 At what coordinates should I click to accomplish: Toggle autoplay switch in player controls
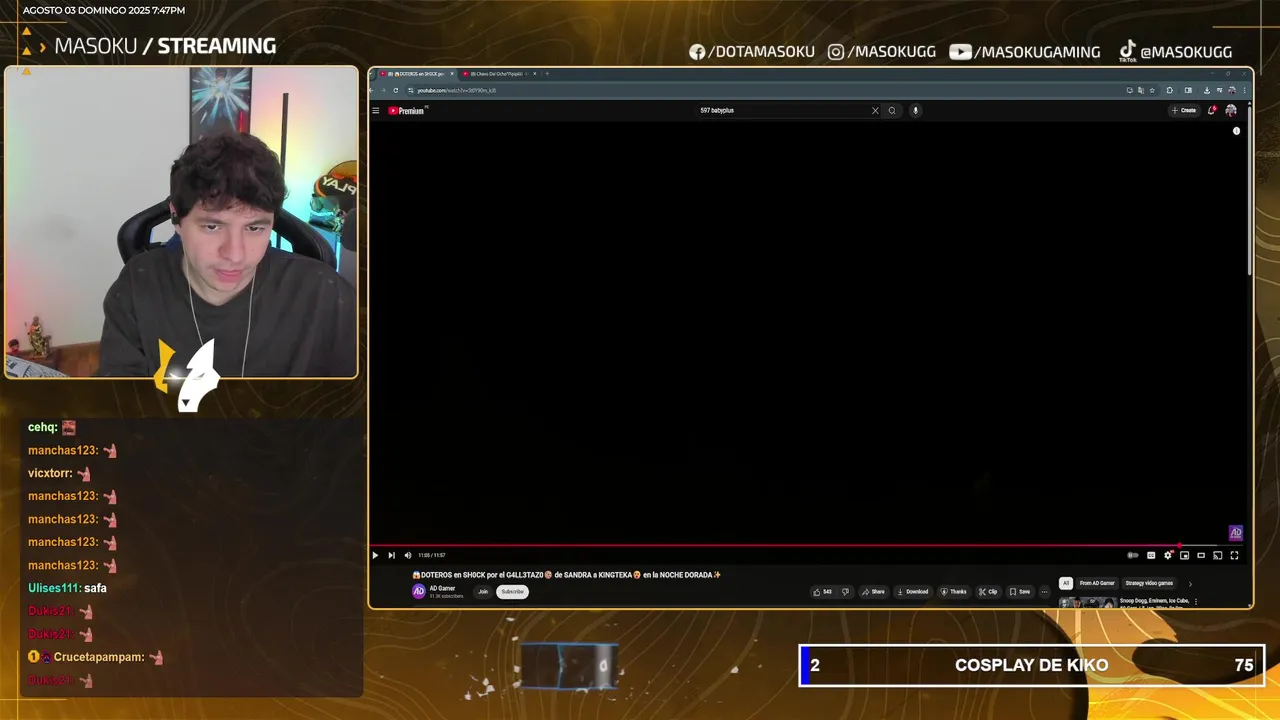click(x=1133, y=555)
